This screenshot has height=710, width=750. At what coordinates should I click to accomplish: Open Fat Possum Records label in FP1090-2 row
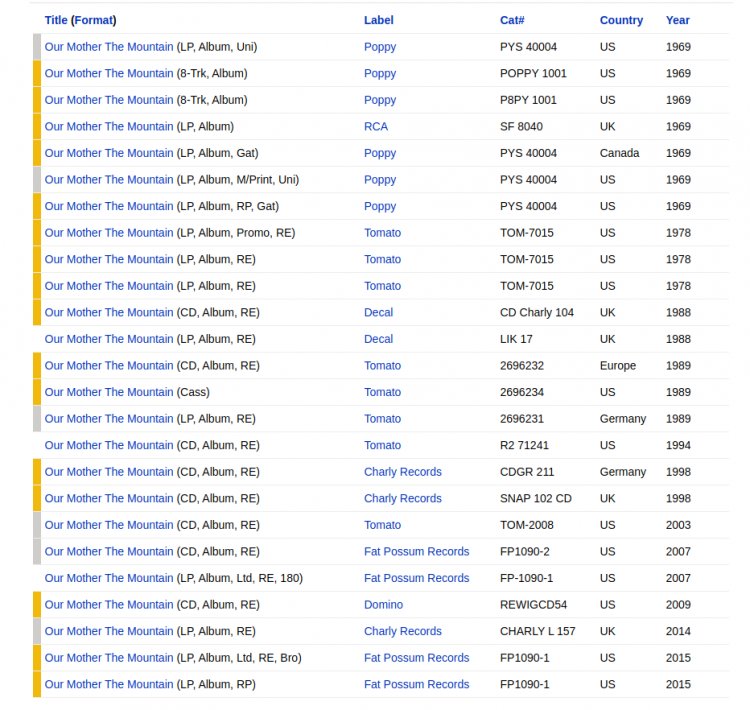click(x=417, y=551)
